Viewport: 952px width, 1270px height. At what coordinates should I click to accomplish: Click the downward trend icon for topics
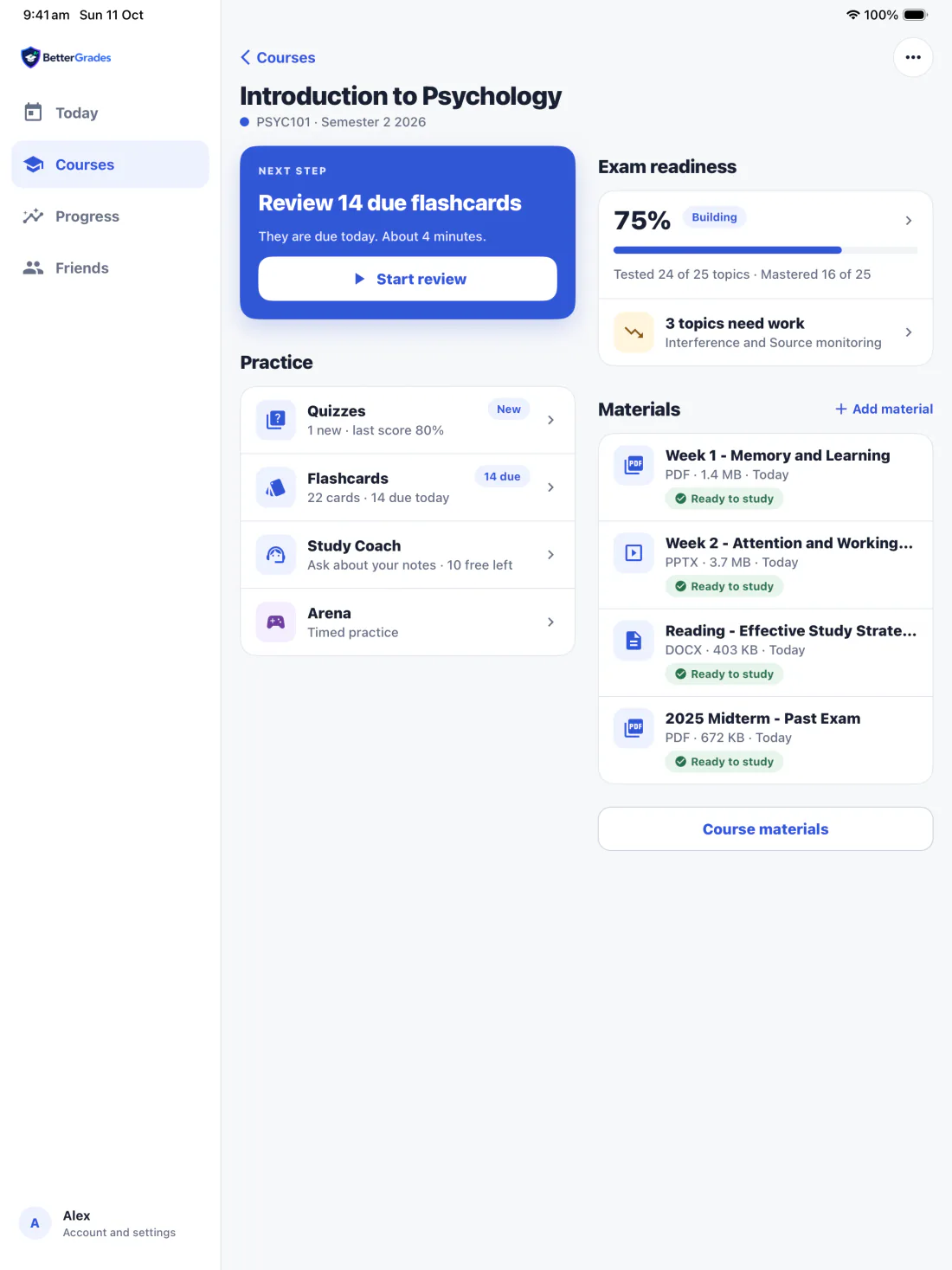click(x=634, y=332)
